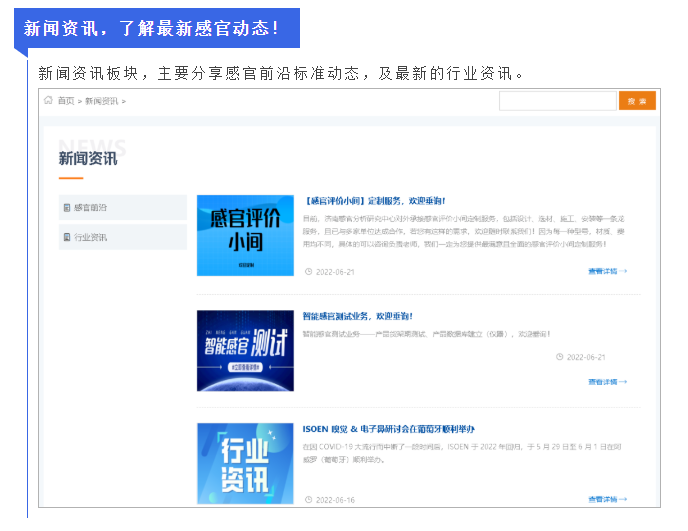The image size is (688, 531).
Task: Select the 新闻资讯 breadcrumb item
Action: click(x=101, y=101)
